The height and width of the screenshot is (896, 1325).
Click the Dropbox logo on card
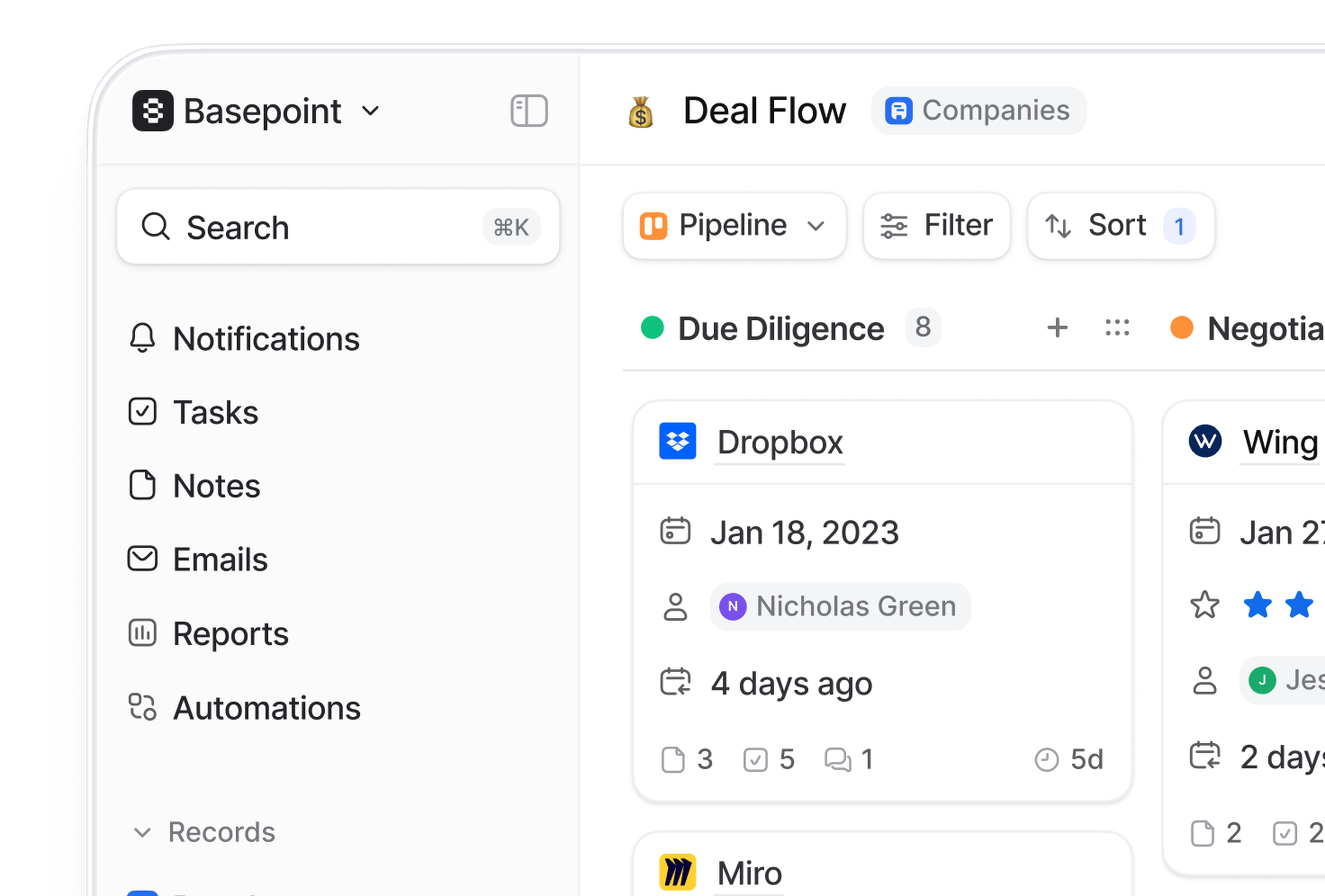(x=677, y=441)
